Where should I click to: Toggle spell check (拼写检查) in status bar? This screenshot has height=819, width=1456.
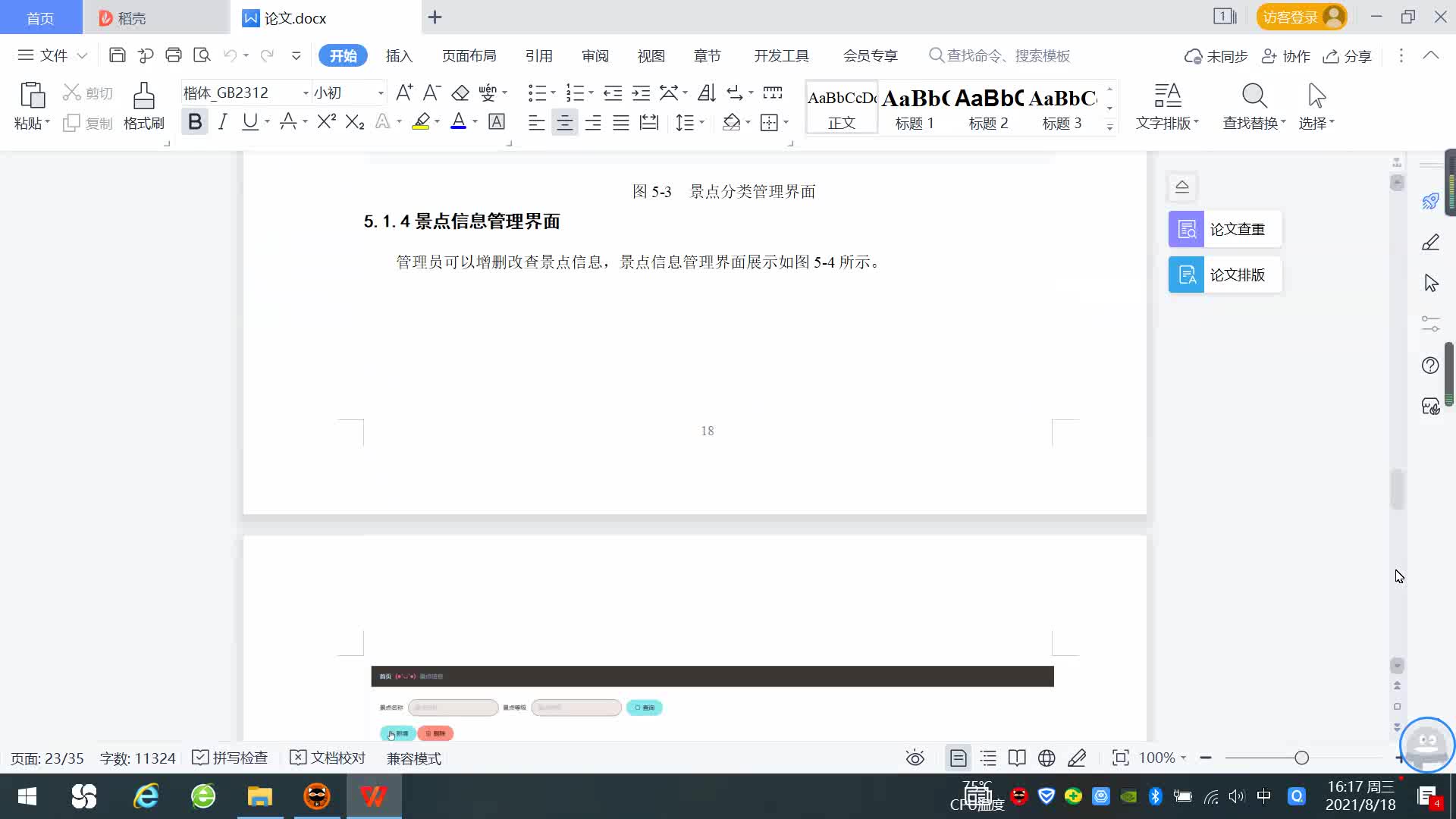(230, 758)
